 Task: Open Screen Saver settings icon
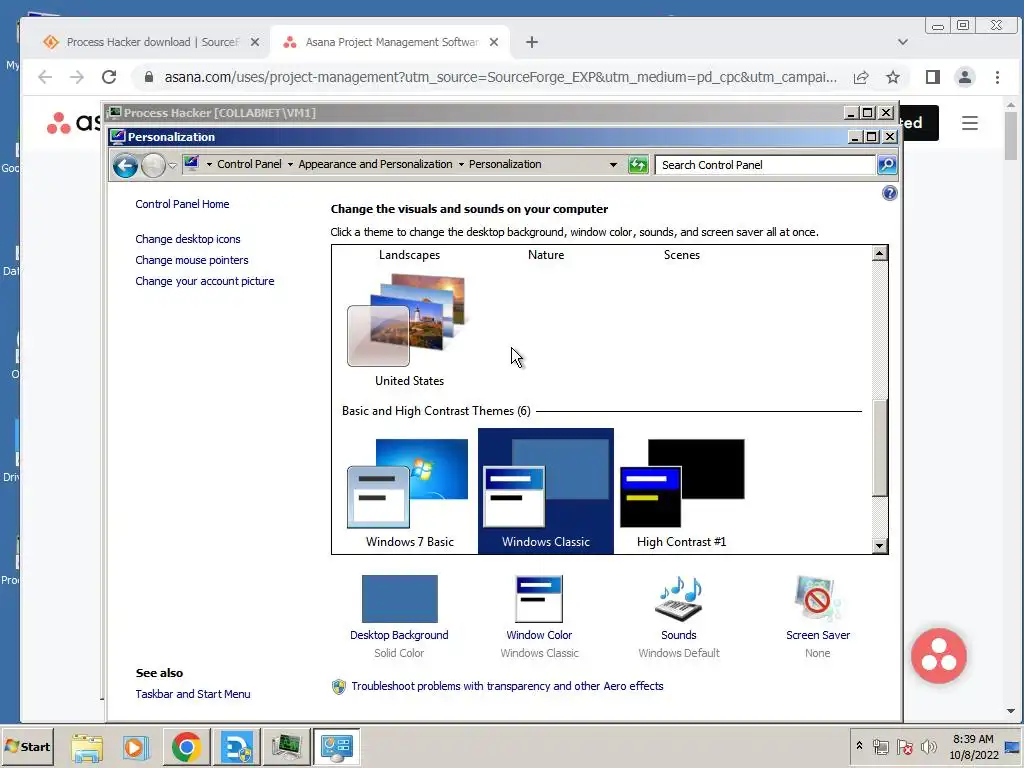(817, 598)
